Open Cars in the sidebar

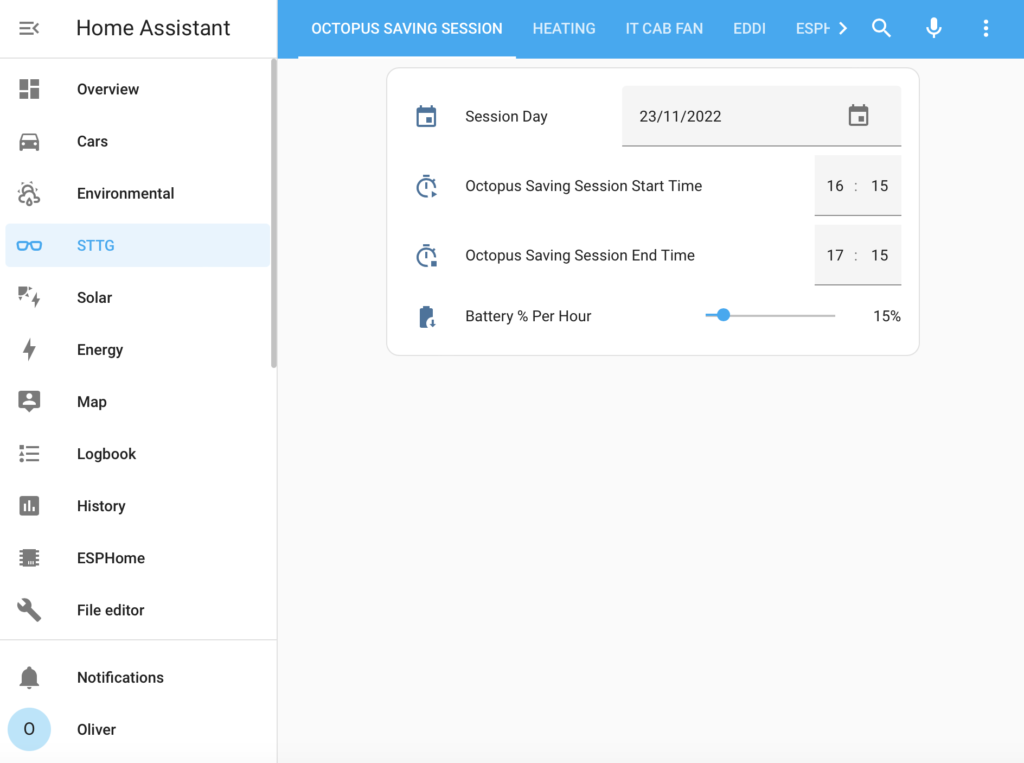(137, 141)
